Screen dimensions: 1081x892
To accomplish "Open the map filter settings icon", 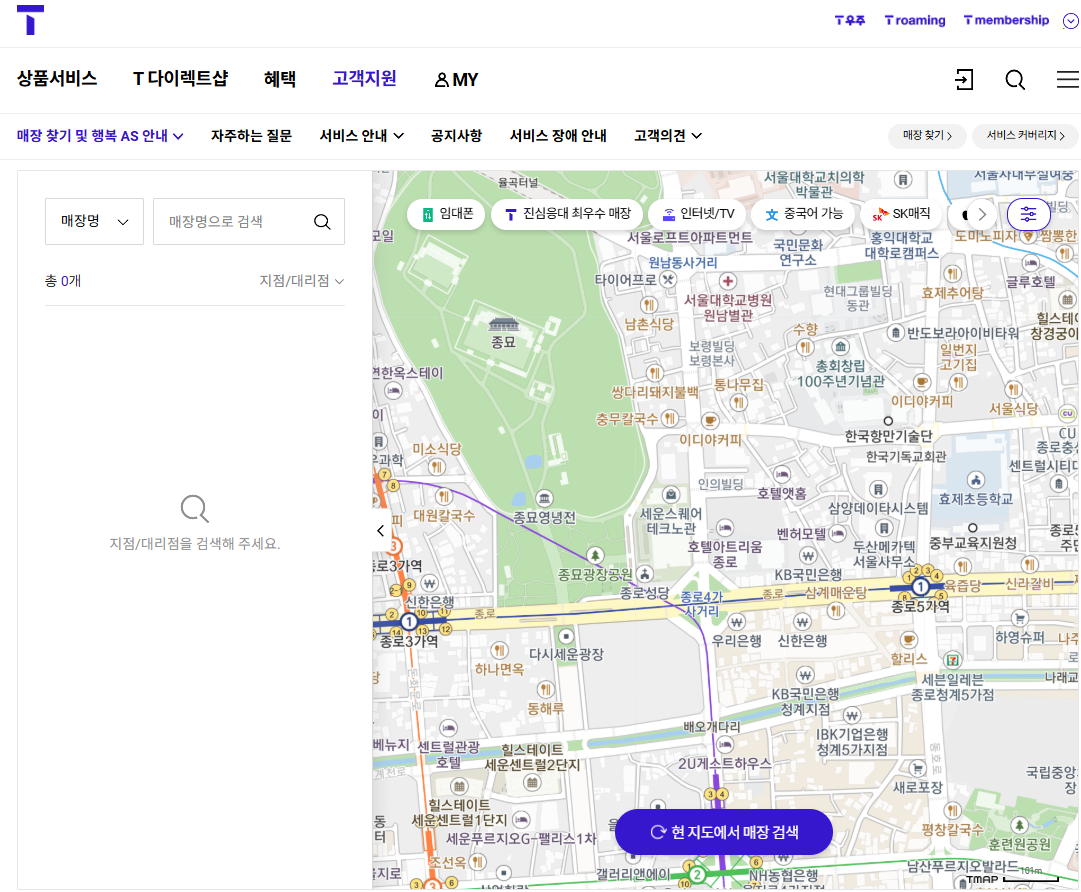I will pos(1029,214).
